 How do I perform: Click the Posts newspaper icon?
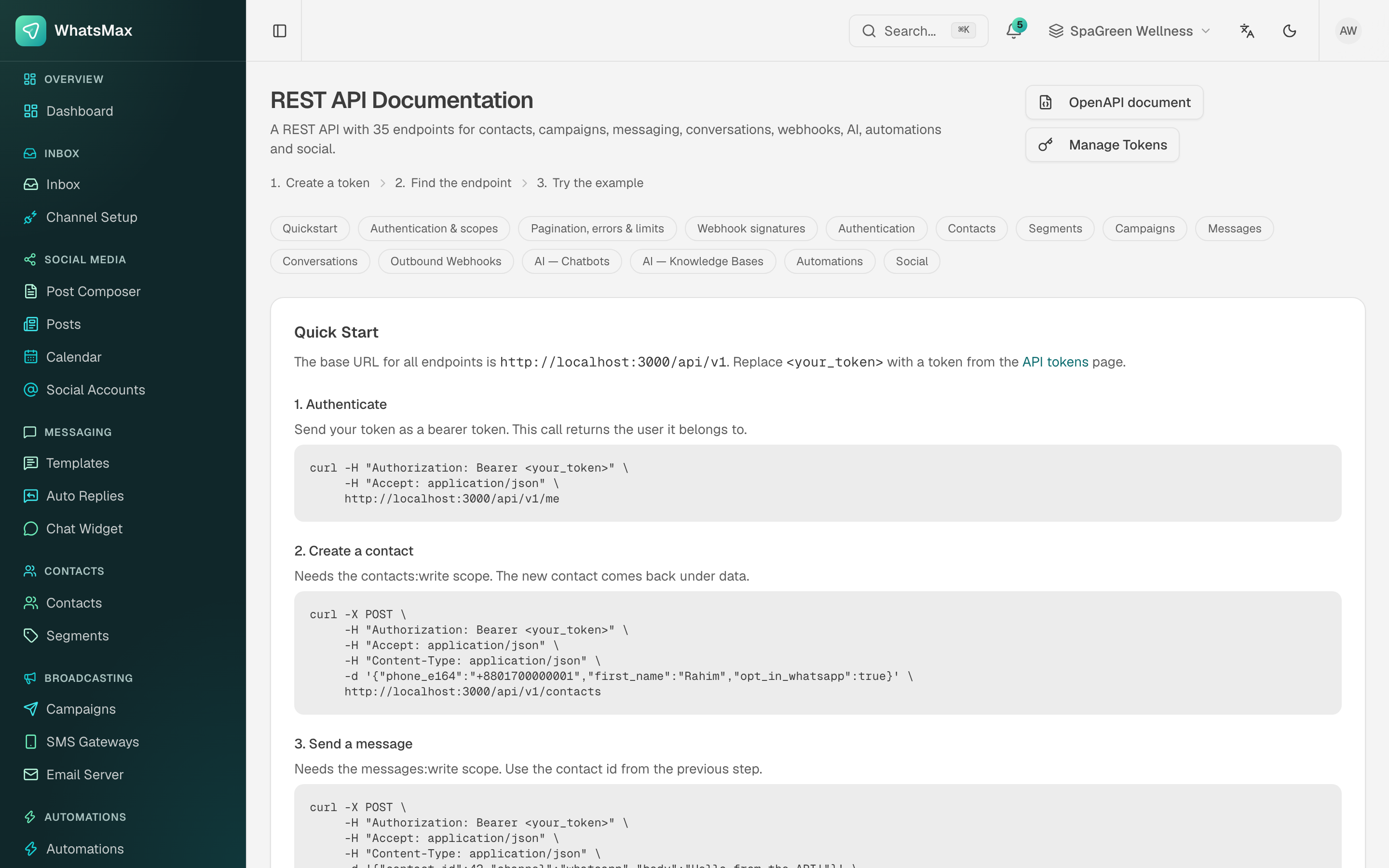coord(30,324)
